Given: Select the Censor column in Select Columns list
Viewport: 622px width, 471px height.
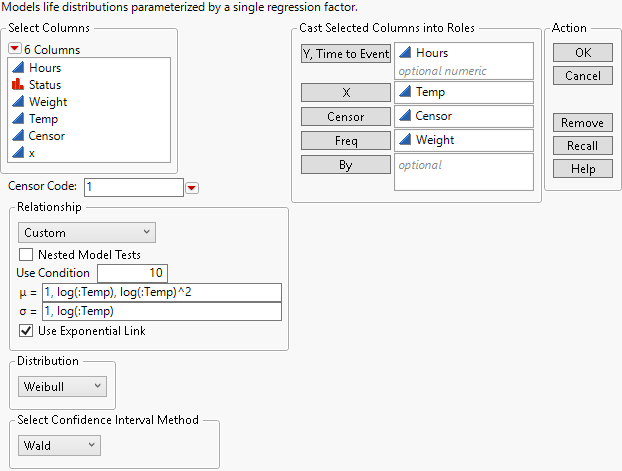Looking at the screenshot, I should 48,136.
